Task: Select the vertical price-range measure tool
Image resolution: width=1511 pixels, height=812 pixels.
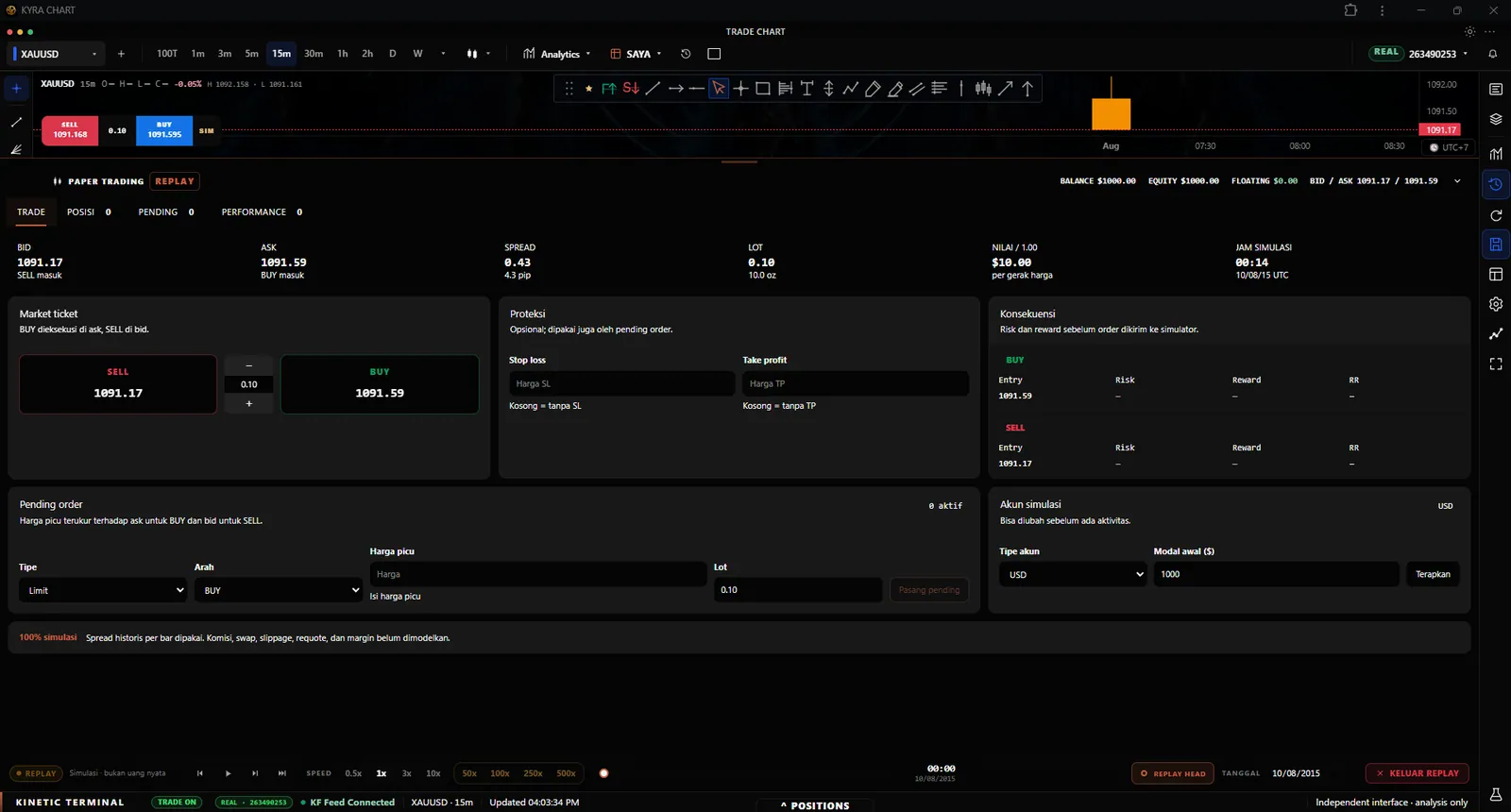Action: (828, 89)
